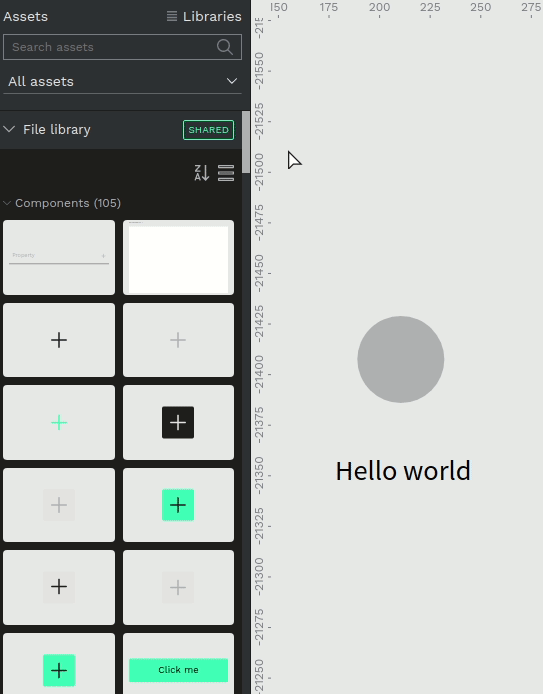Select the light green plus icon component
The image size is (543, 694).
pyautogui.click(x=59, y=423)
